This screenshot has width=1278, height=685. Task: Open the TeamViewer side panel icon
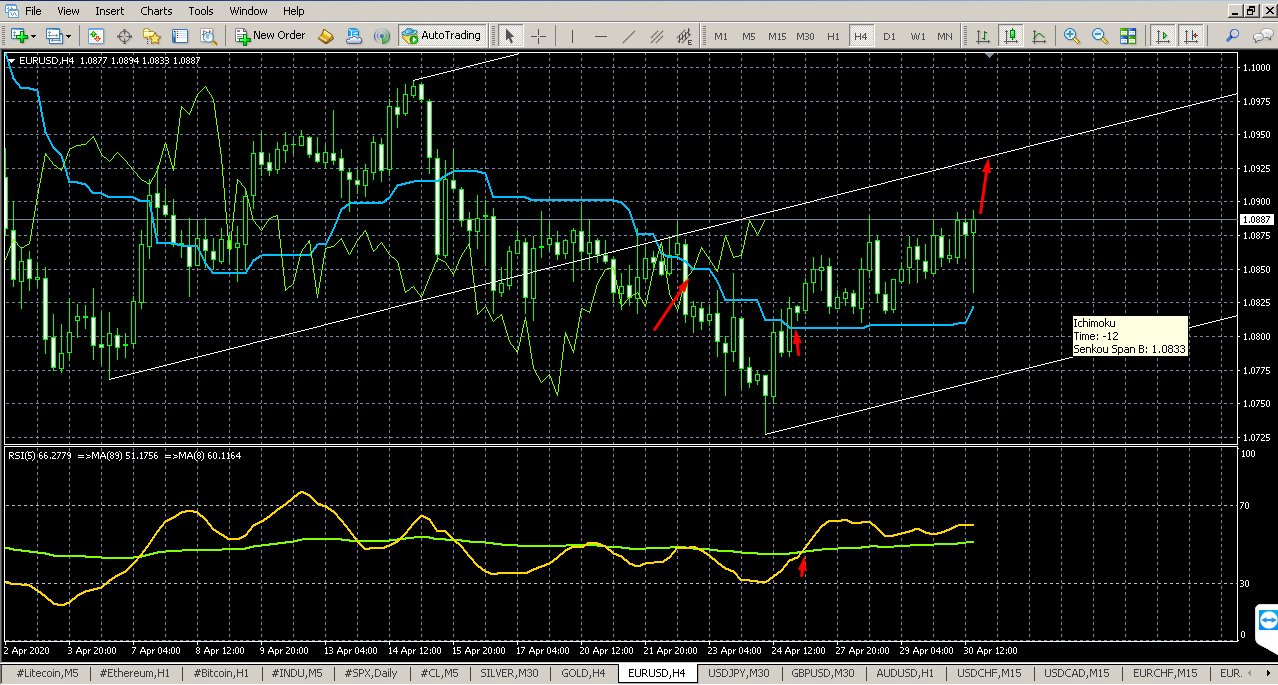point(1268,620)
